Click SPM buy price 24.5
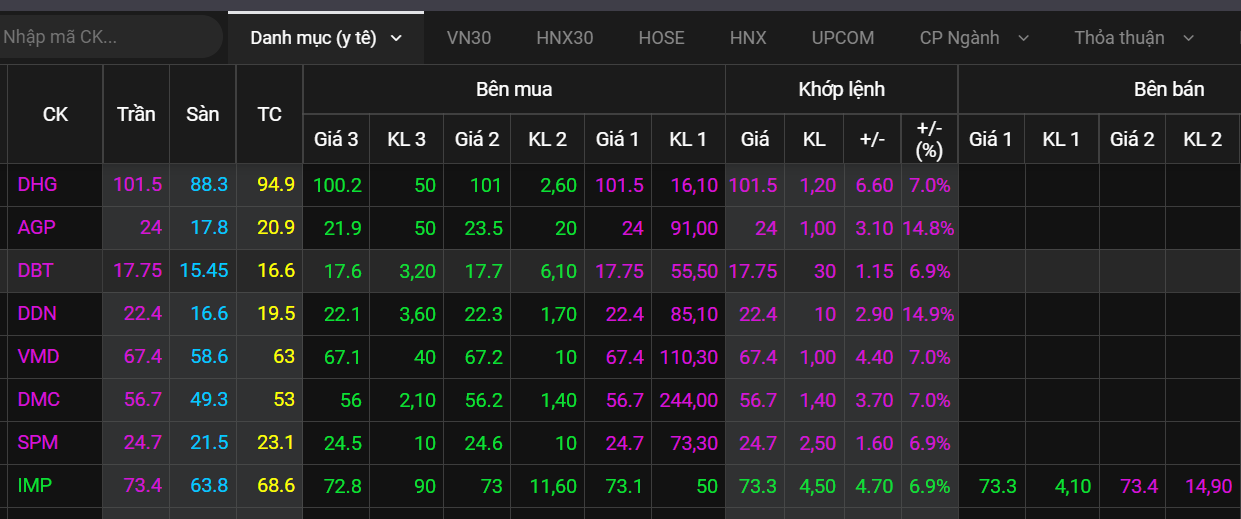The image size is (1241, 519). pyautogui.click(x=341, y=442)
